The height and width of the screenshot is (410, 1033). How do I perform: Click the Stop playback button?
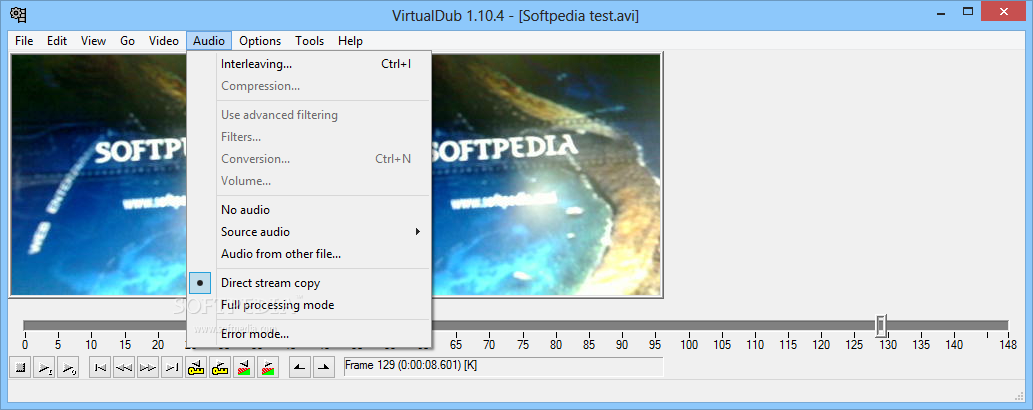tap(20, 368)
